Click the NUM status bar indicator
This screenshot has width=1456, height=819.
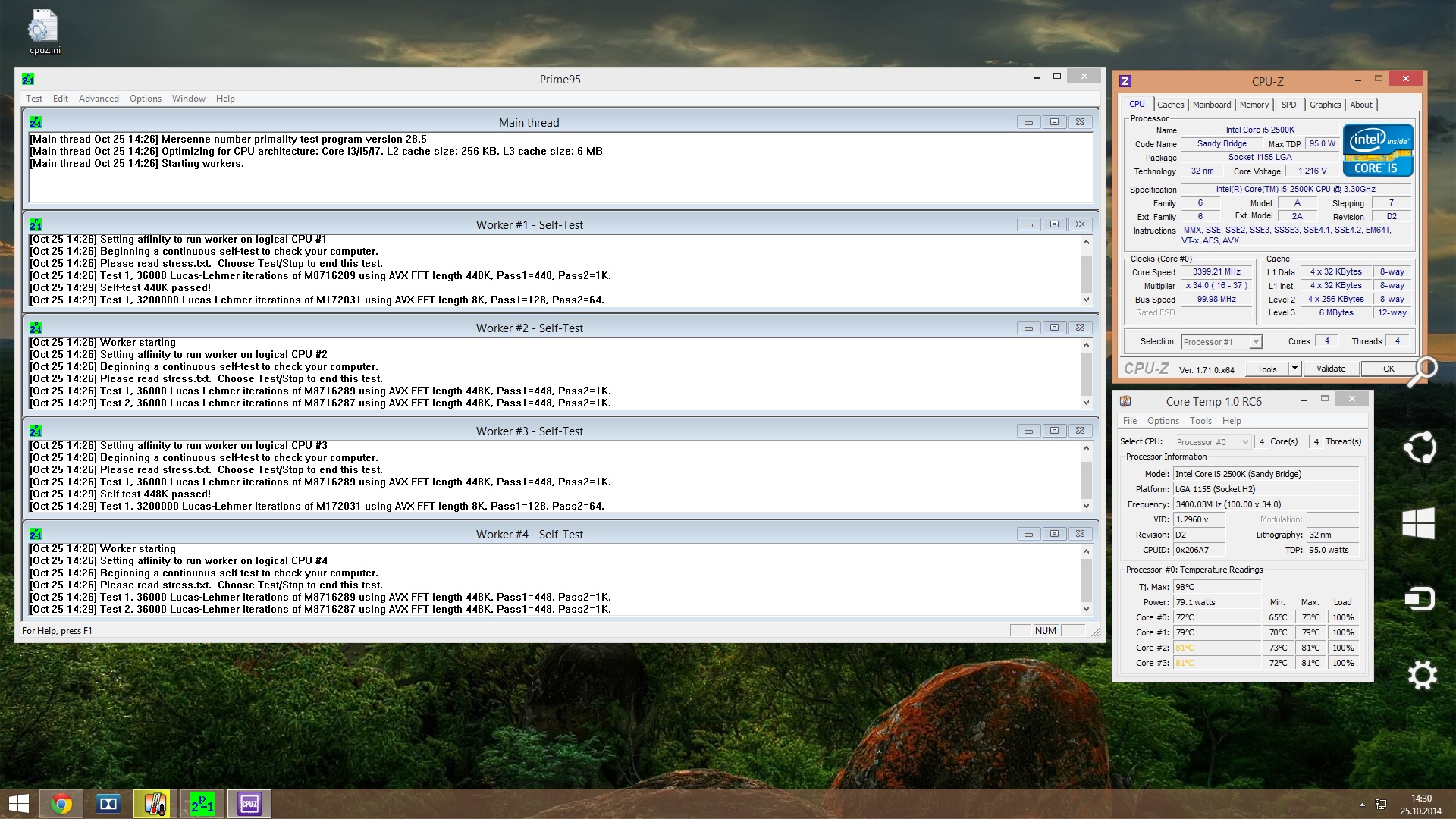(x=1045, y=631)
